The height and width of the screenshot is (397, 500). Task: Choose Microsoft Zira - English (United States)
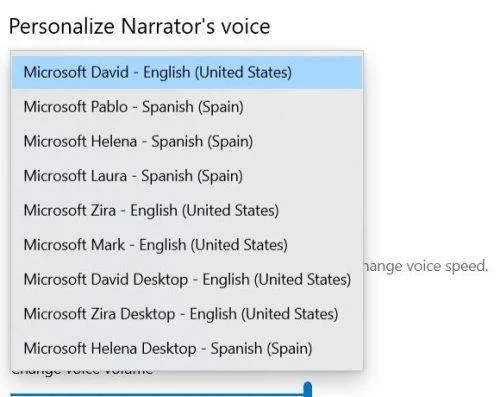(187, 210)
